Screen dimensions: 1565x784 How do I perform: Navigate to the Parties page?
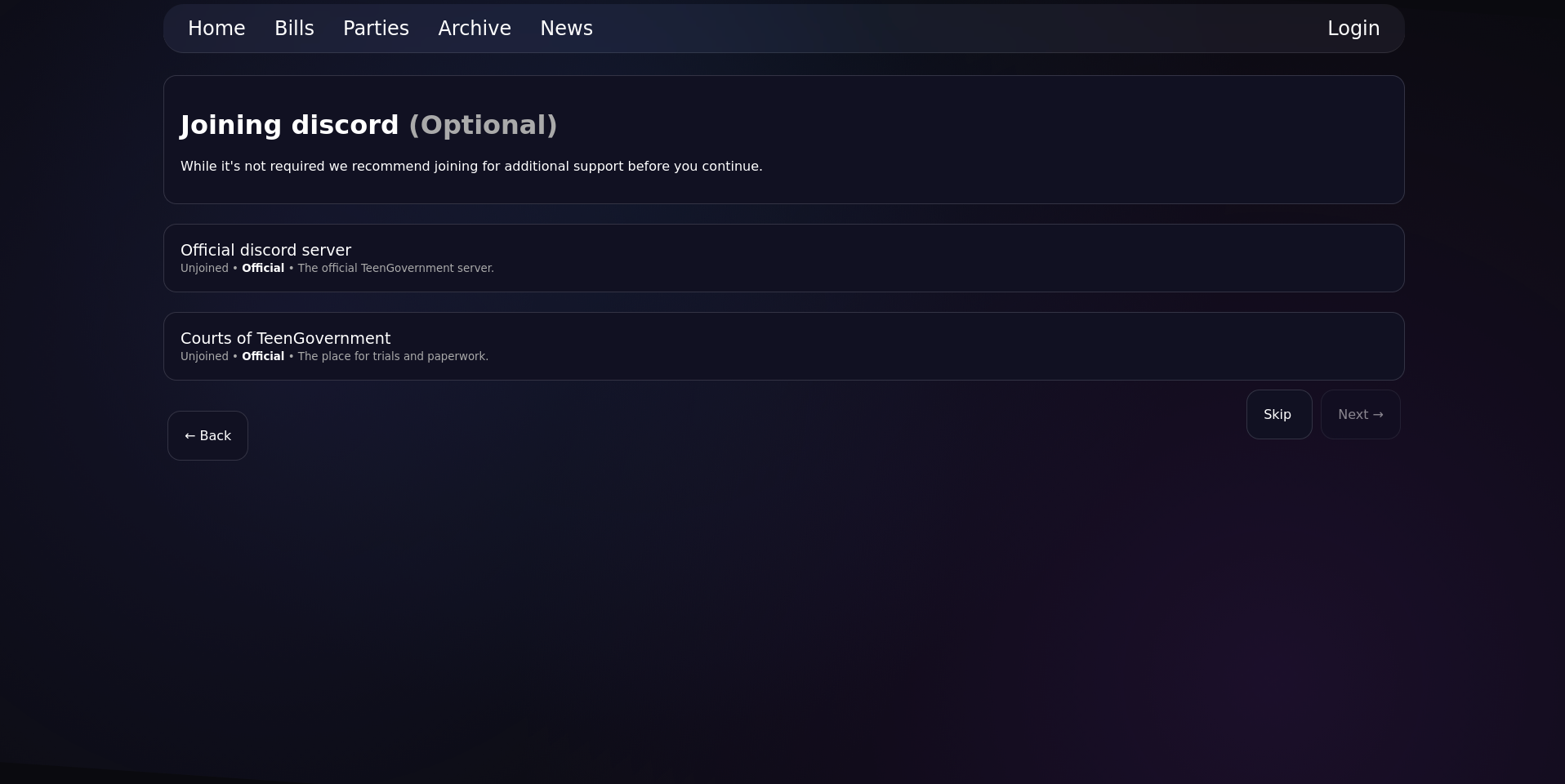376,29
